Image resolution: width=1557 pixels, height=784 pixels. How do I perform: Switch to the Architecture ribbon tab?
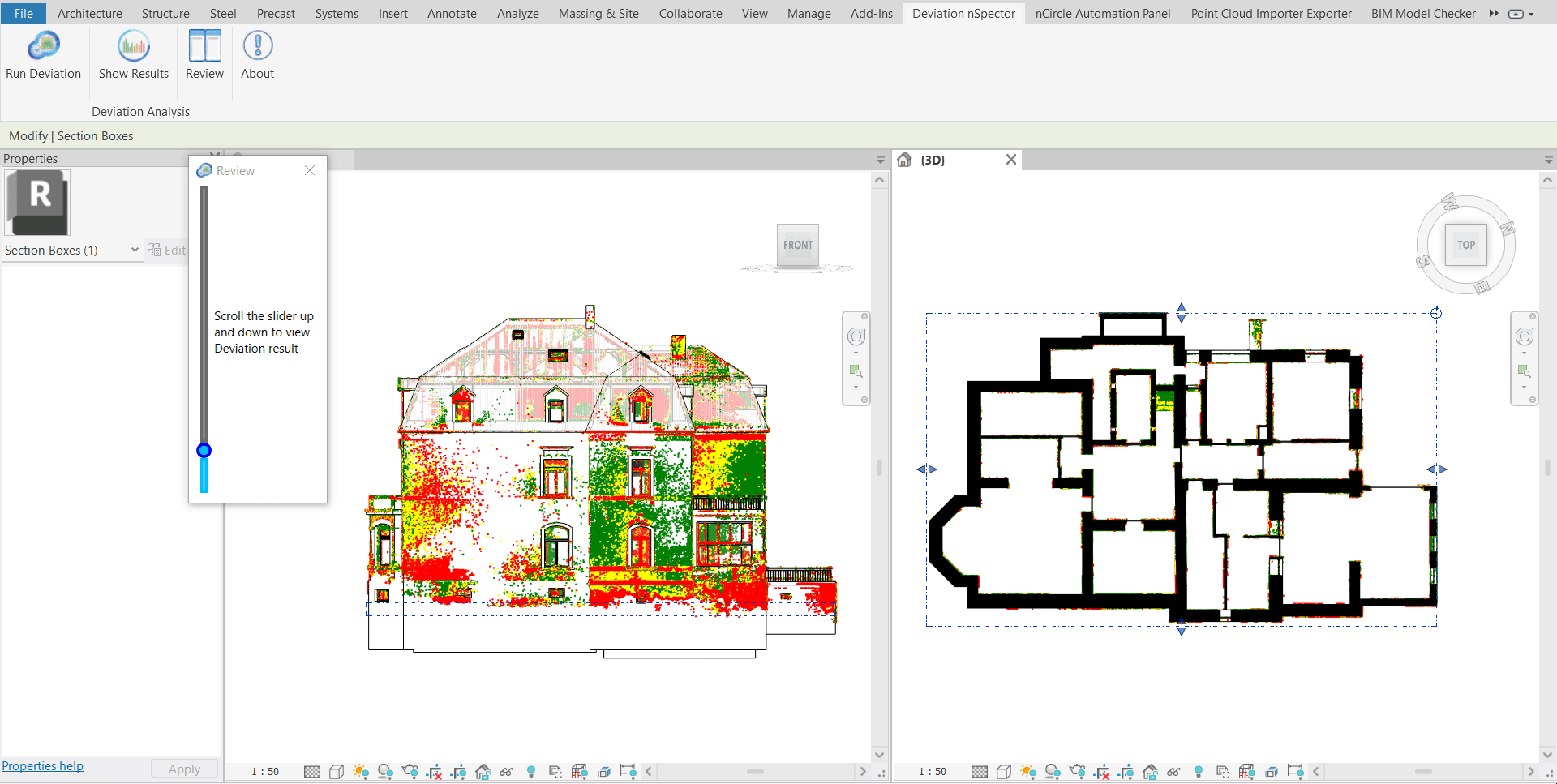pyautogui.click(x=90, y=13)
